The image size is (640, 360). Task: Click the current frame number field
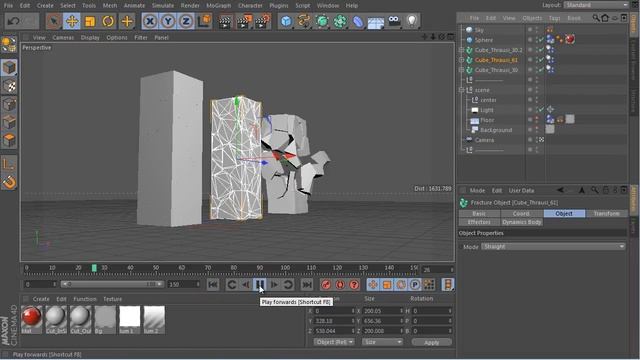(438, 270)
